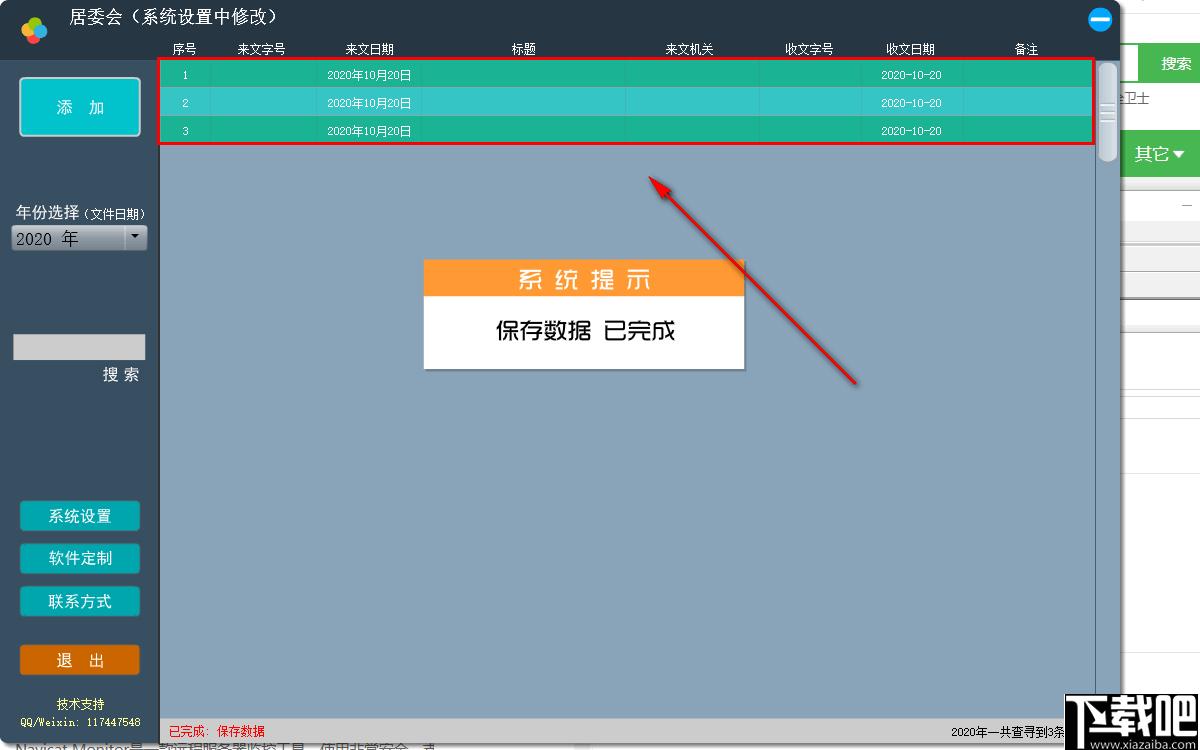
Task: Open the 2020年 year selection dropdown
Action: pyautogui.click(x=79, y=238)
